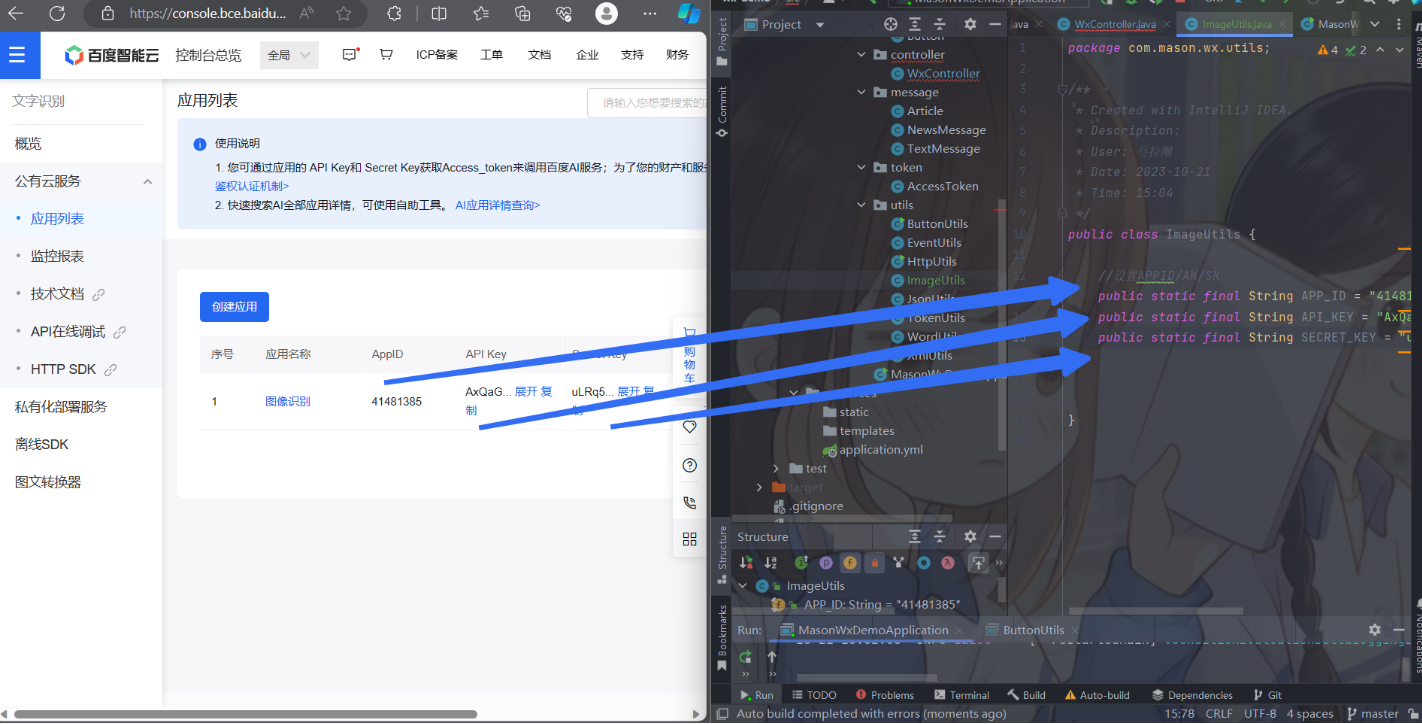Toggle Show Lambdas in Structure toolbar
Viewport: 1422px width, 724px height.
coord(947,563)
